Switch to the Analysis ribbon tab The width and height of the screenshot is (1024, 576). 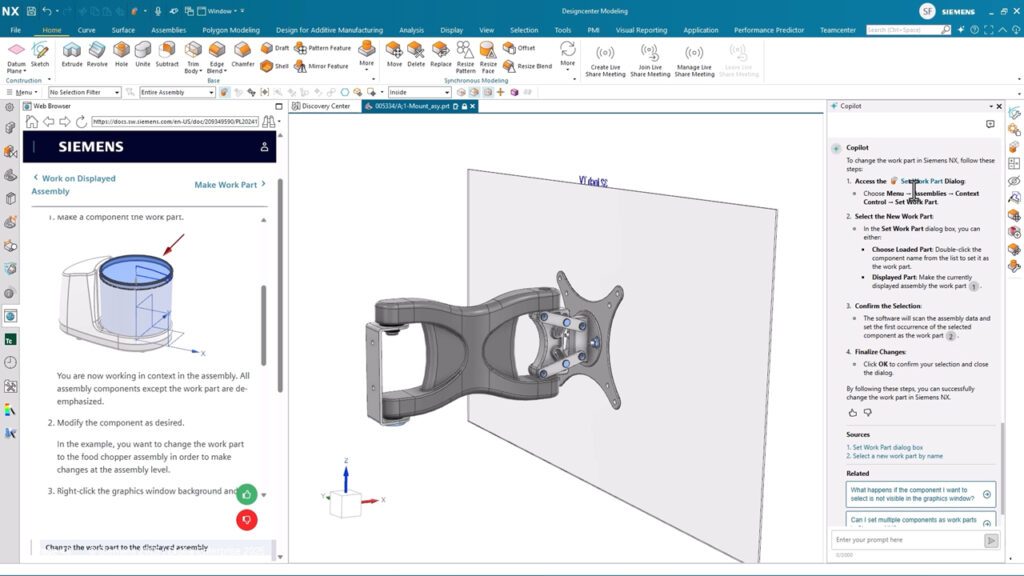coord(411,30)
